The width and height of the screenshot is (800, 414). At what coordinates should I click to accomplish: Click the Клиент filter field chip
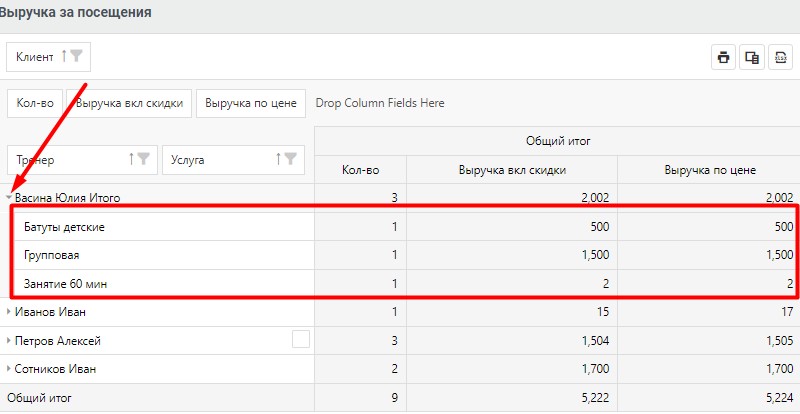tap(48, 57)
